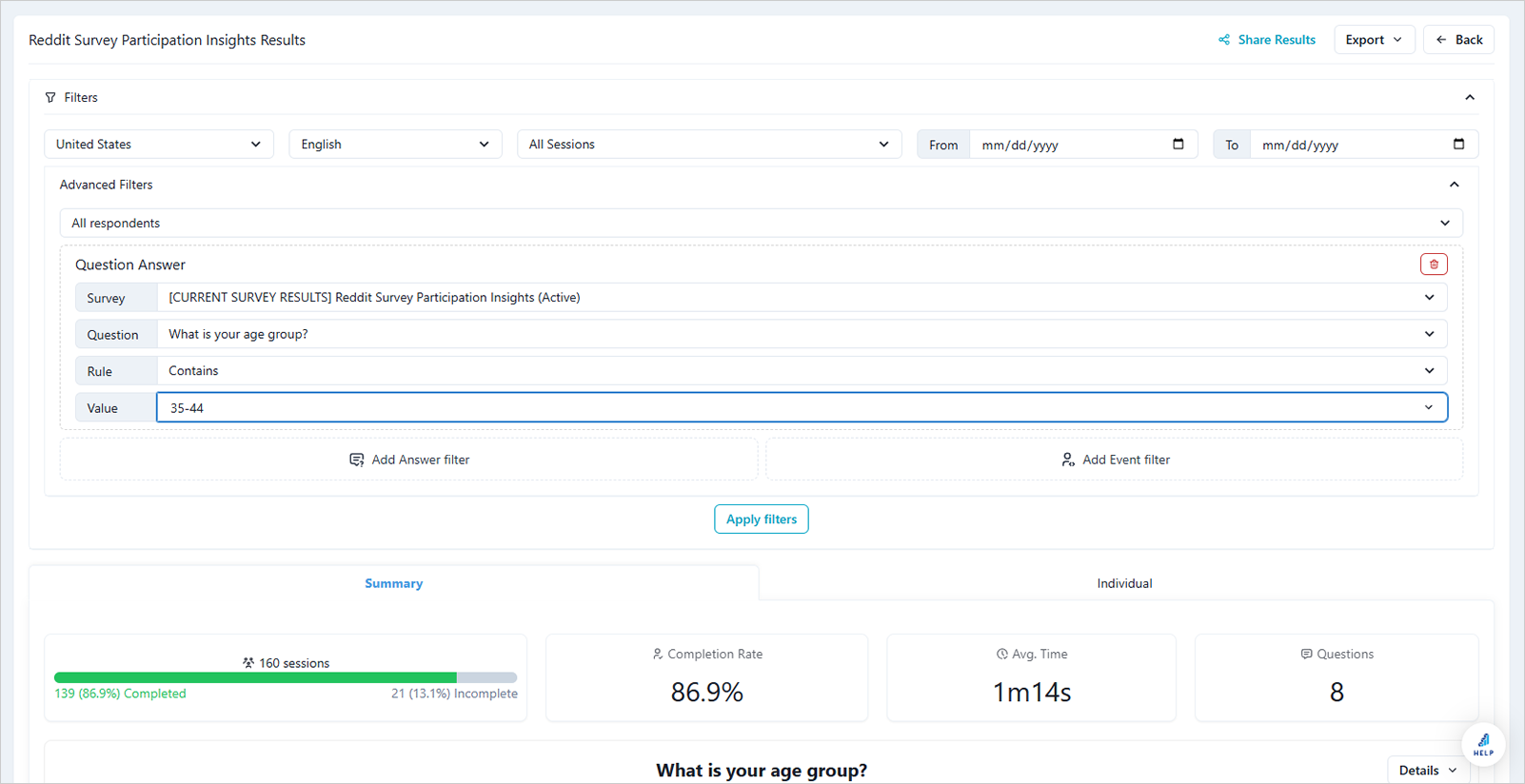Open the Value dropdown showing 35-44
This screenshot has width=1525, height=784.
(802, 407)
